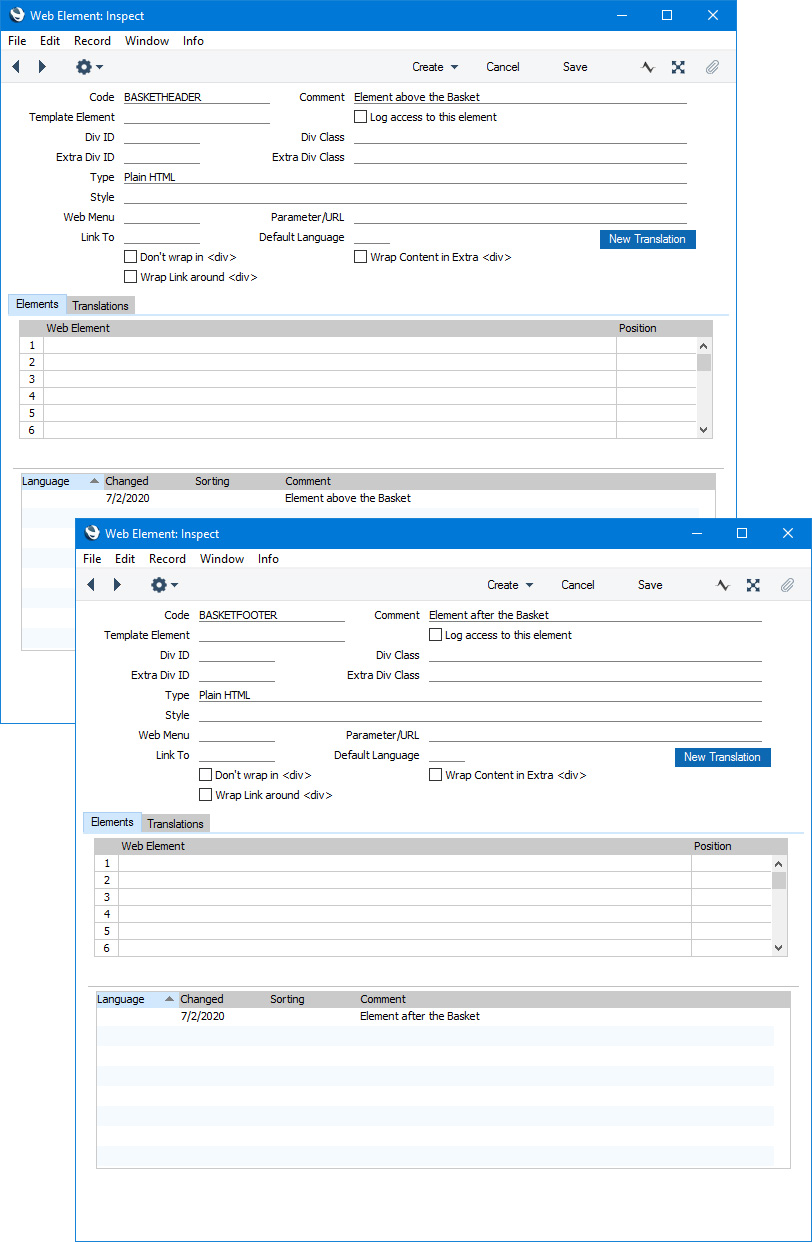Open attachments paperclip in BASKETHEADER window
This screenshot has height=1242, width=812.
[x=712, y=67]
